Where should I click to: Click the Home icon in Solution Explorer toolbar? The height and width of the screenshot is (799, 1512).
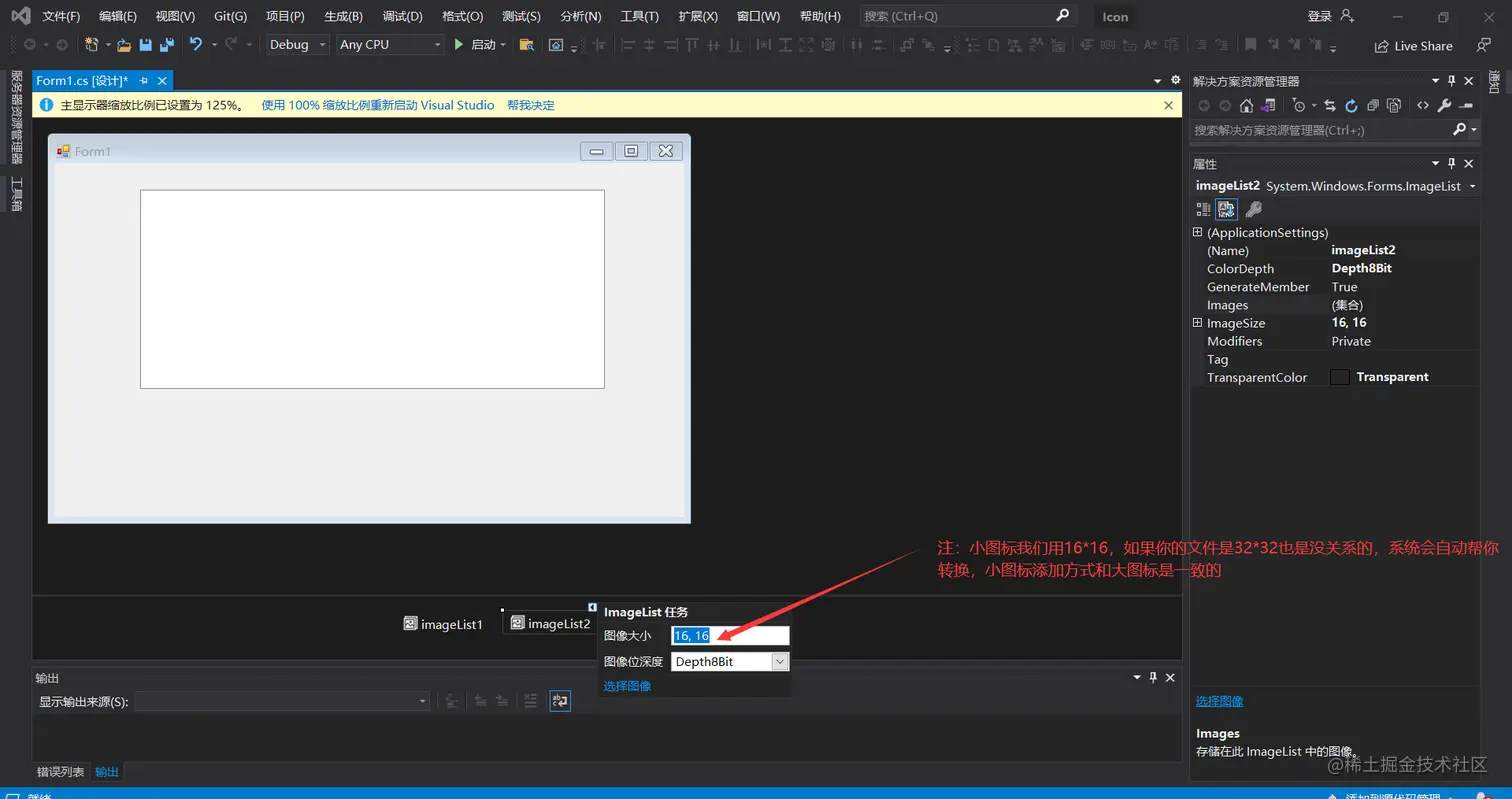(x=1246, y=106)
